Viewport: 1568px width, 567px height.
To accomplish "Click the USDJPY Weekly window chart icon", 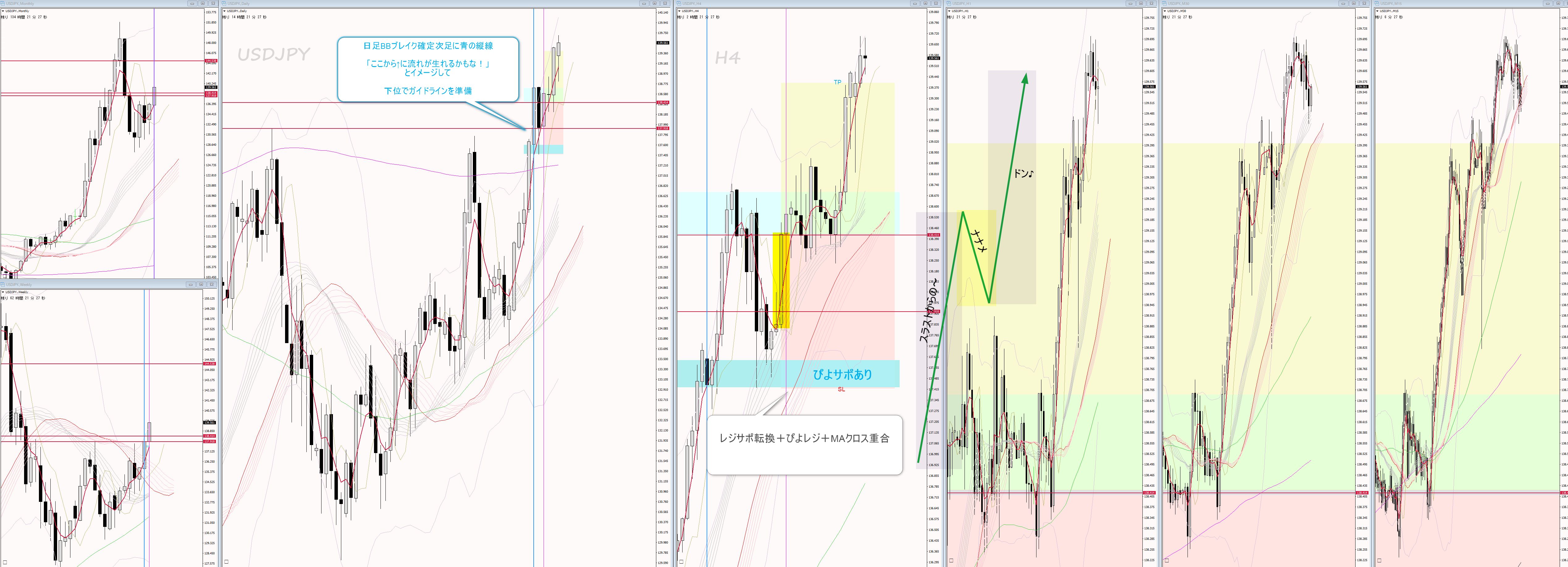I will pos(3,285).
